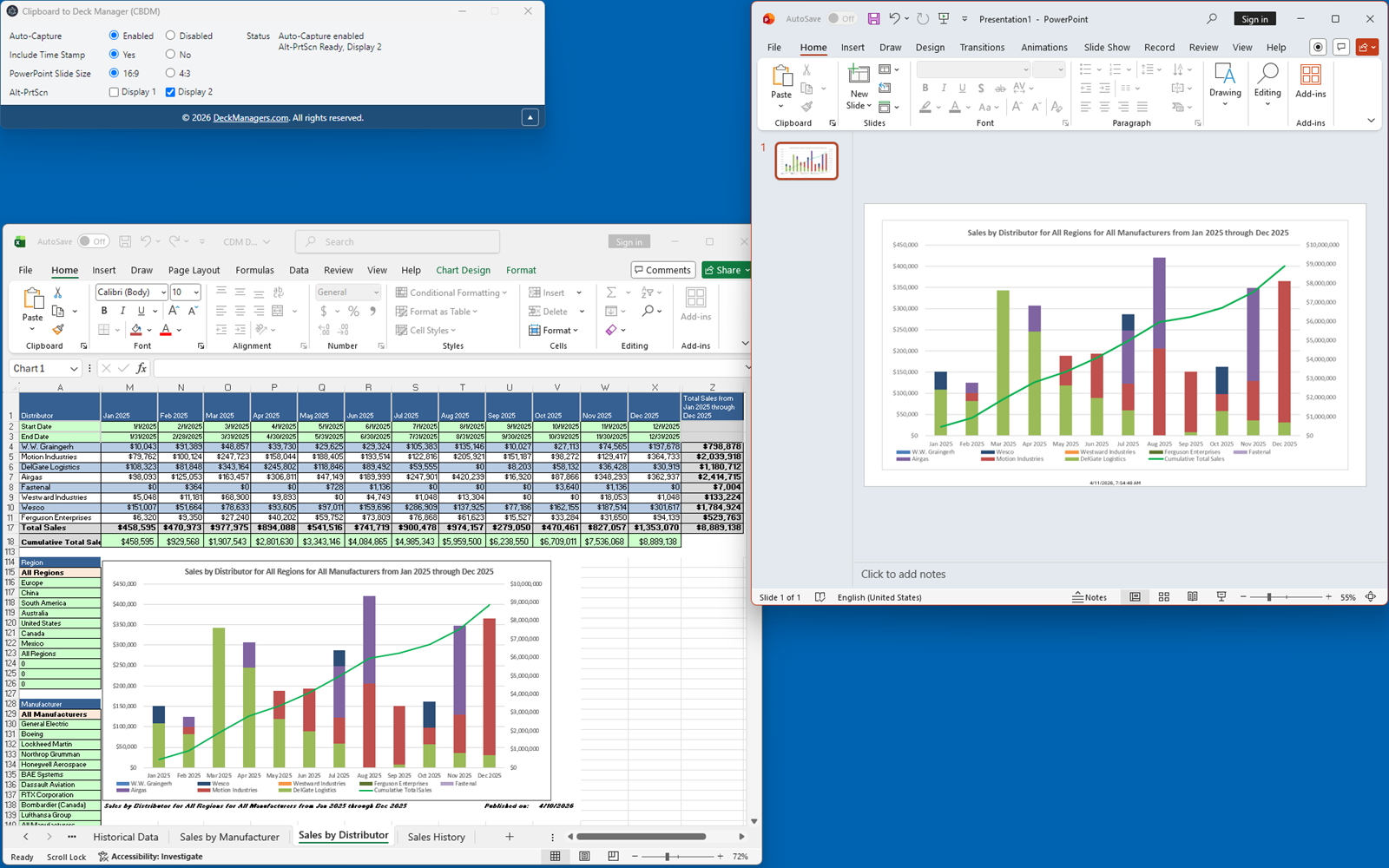The height and width of the screenshot is (868, 1389).
Task: Open the Sales by Manufacturer sheet tab
Action: [x=229, y=836]
